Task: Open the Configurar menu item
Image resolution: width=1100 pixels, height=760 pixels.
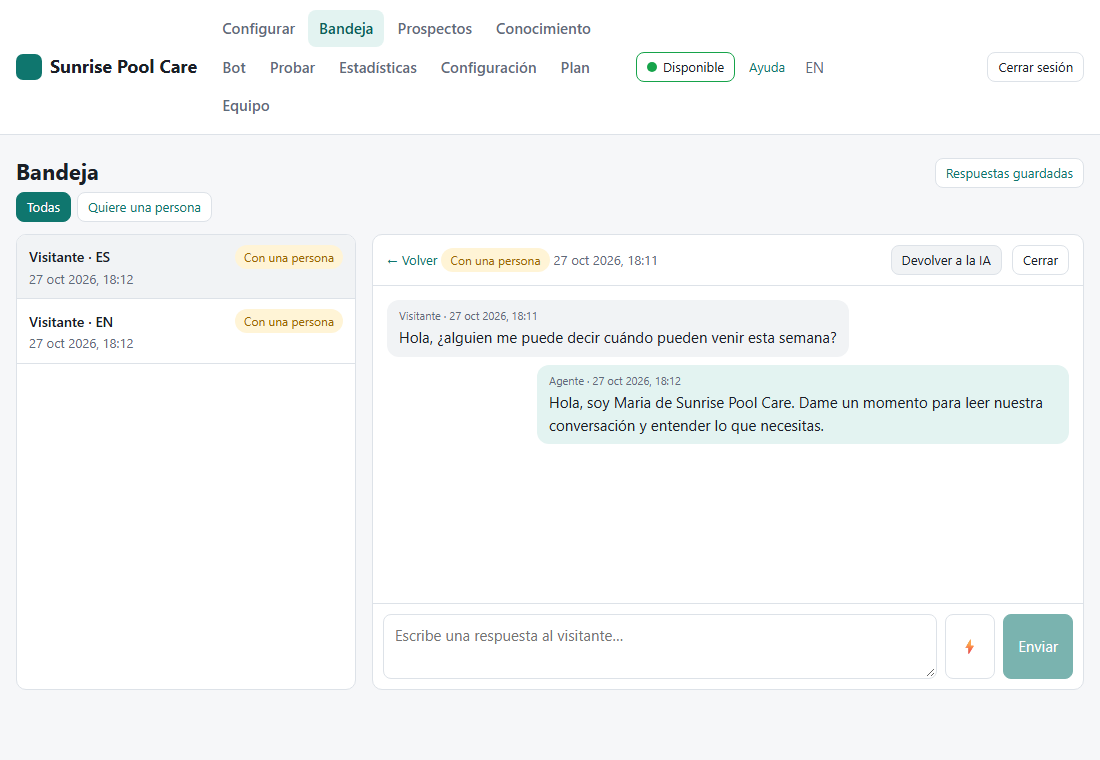Action: [x=258, y=29]
